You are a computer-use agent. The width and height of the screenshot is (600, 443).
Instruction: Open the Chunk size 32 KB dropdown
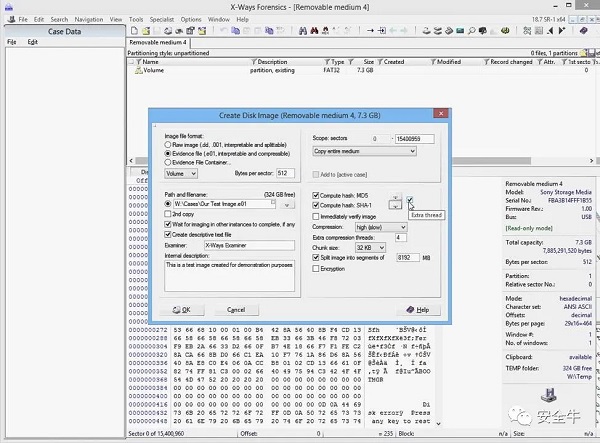(370, 248)
